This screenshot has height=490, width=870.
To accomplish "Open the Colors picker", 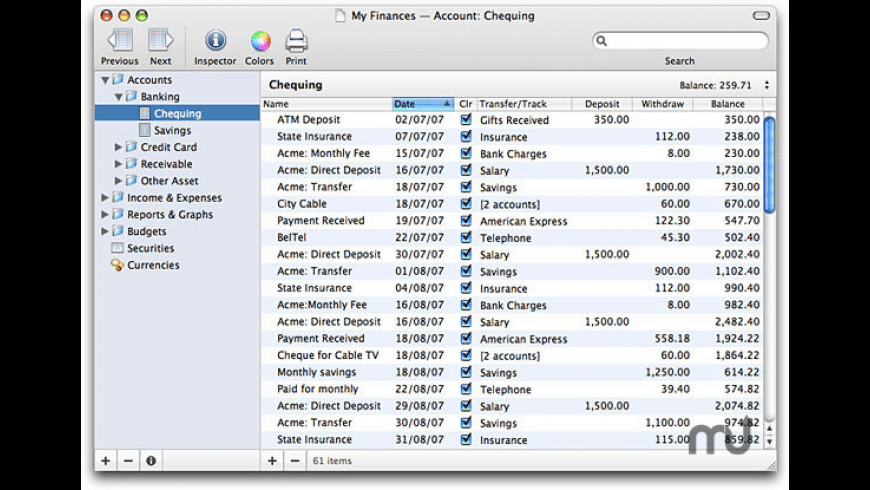I will point(260,41).
